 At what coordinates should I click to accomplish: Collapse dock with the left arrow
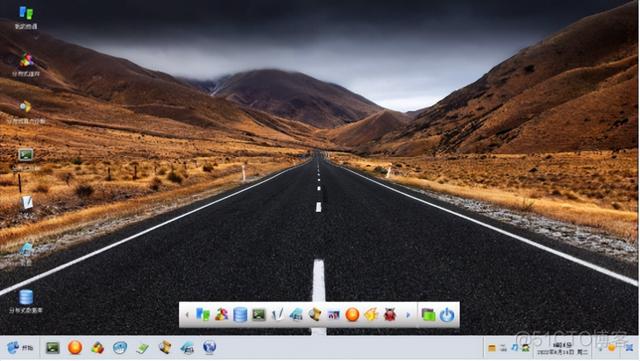point(187,315)
